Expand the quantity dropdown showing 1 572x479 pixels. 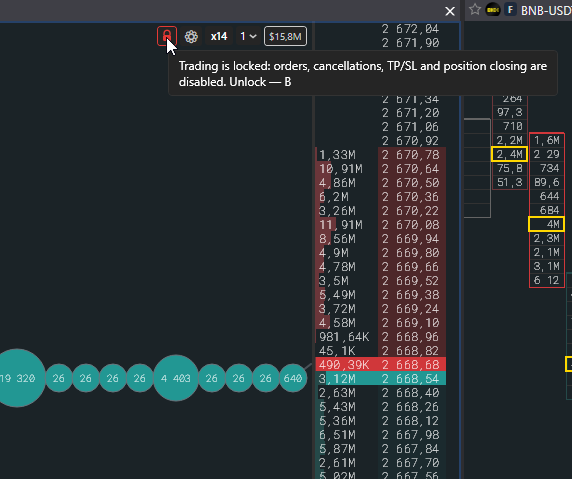(248, 36)
